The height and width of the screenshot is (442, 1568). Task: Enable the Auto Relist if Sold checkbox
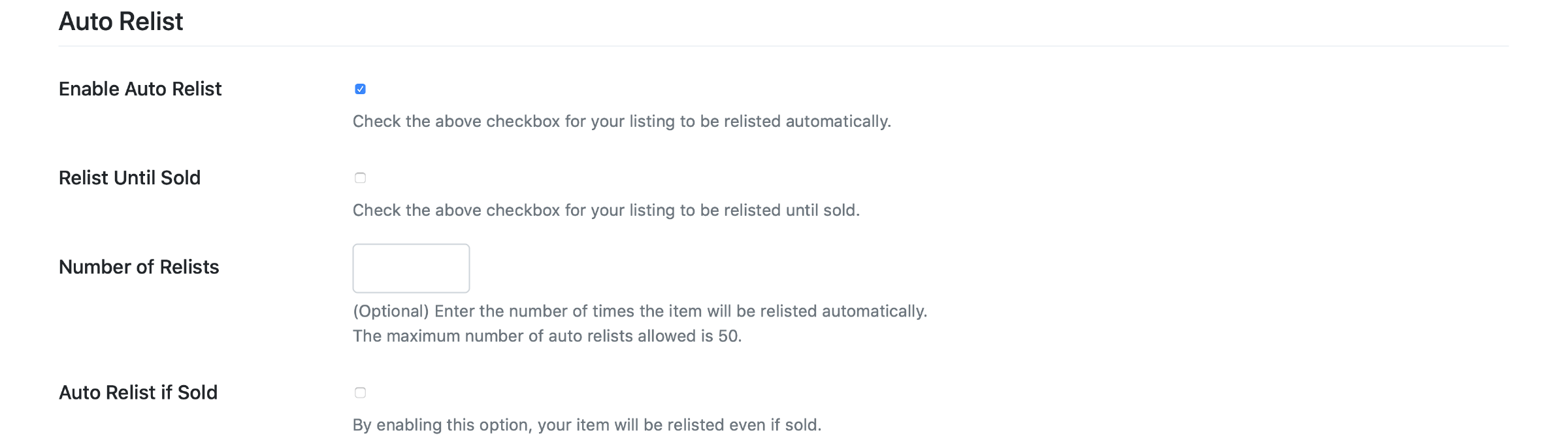coord(360,392)
